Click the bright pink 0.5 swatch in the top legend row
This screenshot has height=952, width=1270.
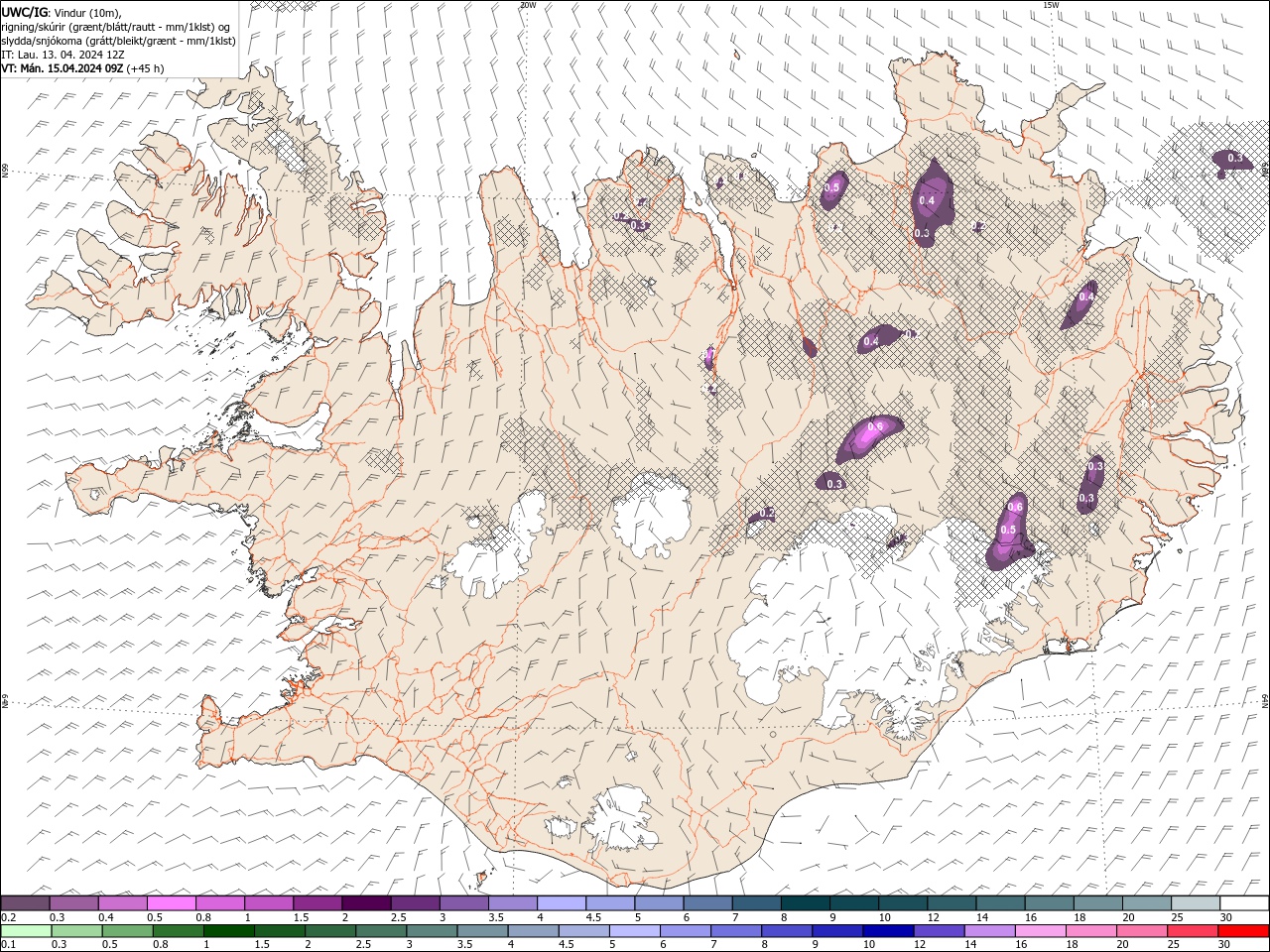171,903
